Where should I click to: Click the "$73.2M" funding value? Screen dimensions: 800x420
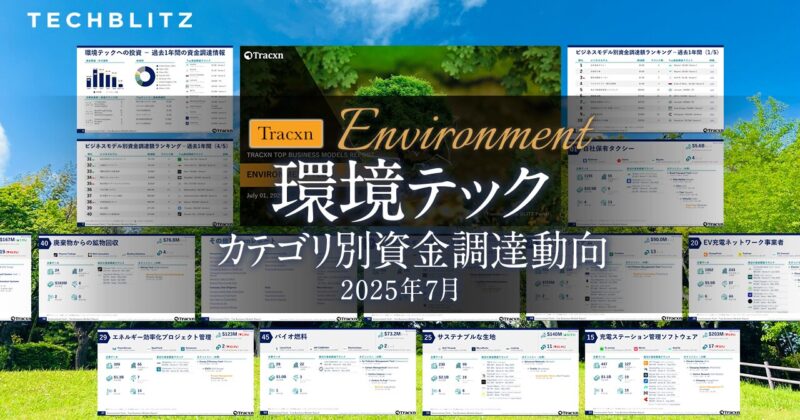pos(392,334)
